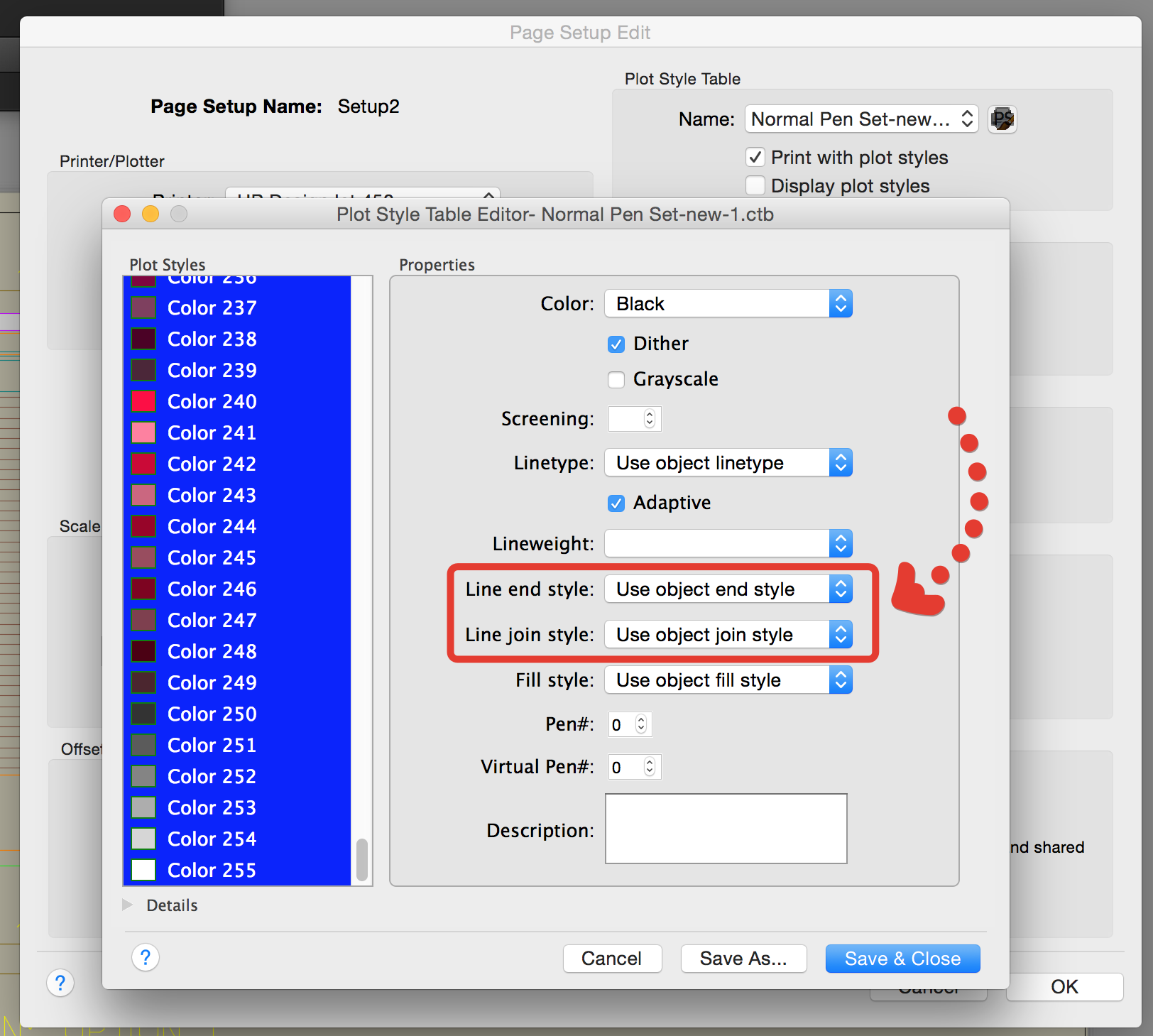
Task: Select Color 243 plot style
Action: pyautogui.click(x=237, y=496)
